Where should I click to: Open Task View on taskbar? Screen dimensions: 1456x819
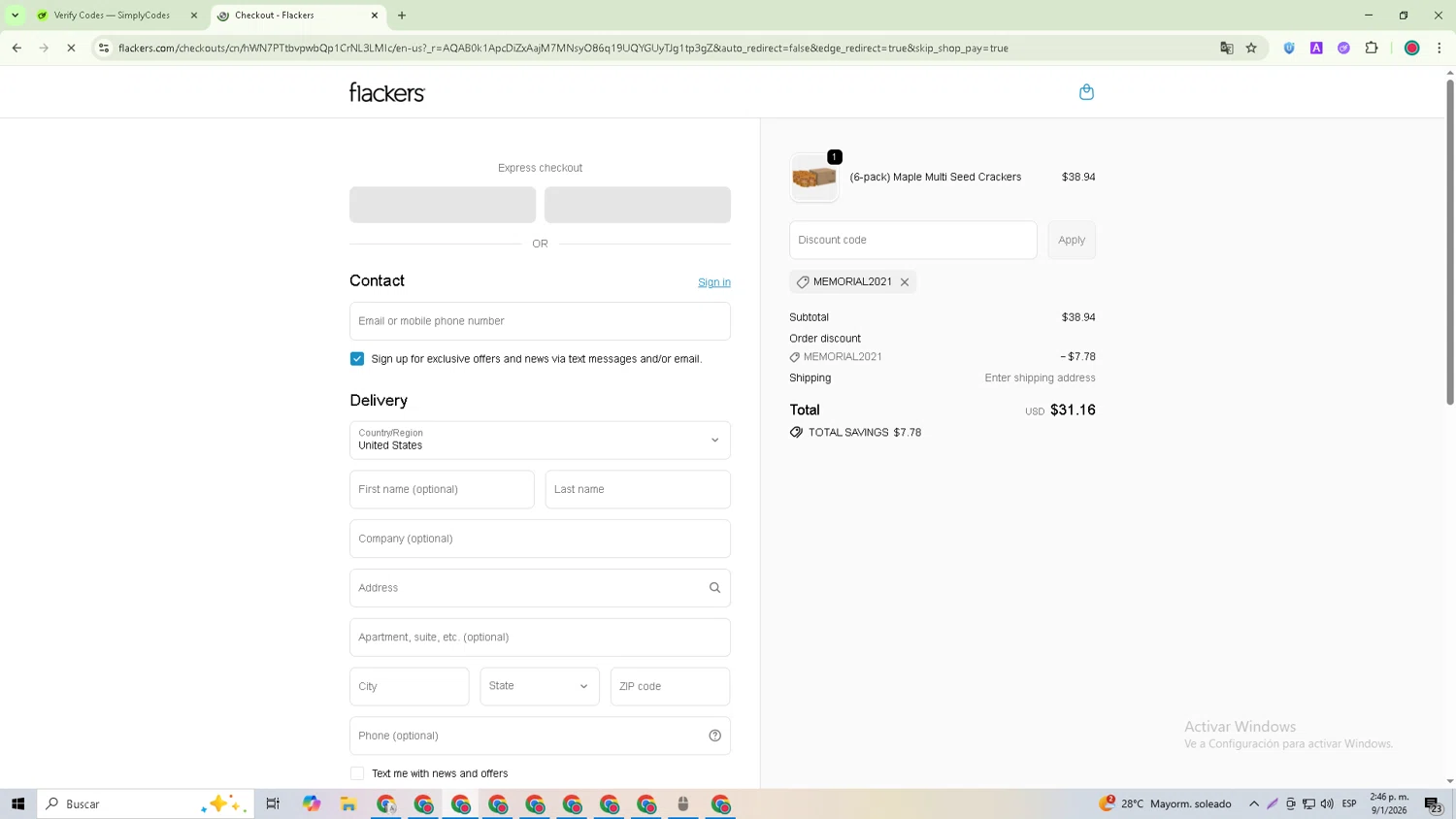(x=273, y=803)
